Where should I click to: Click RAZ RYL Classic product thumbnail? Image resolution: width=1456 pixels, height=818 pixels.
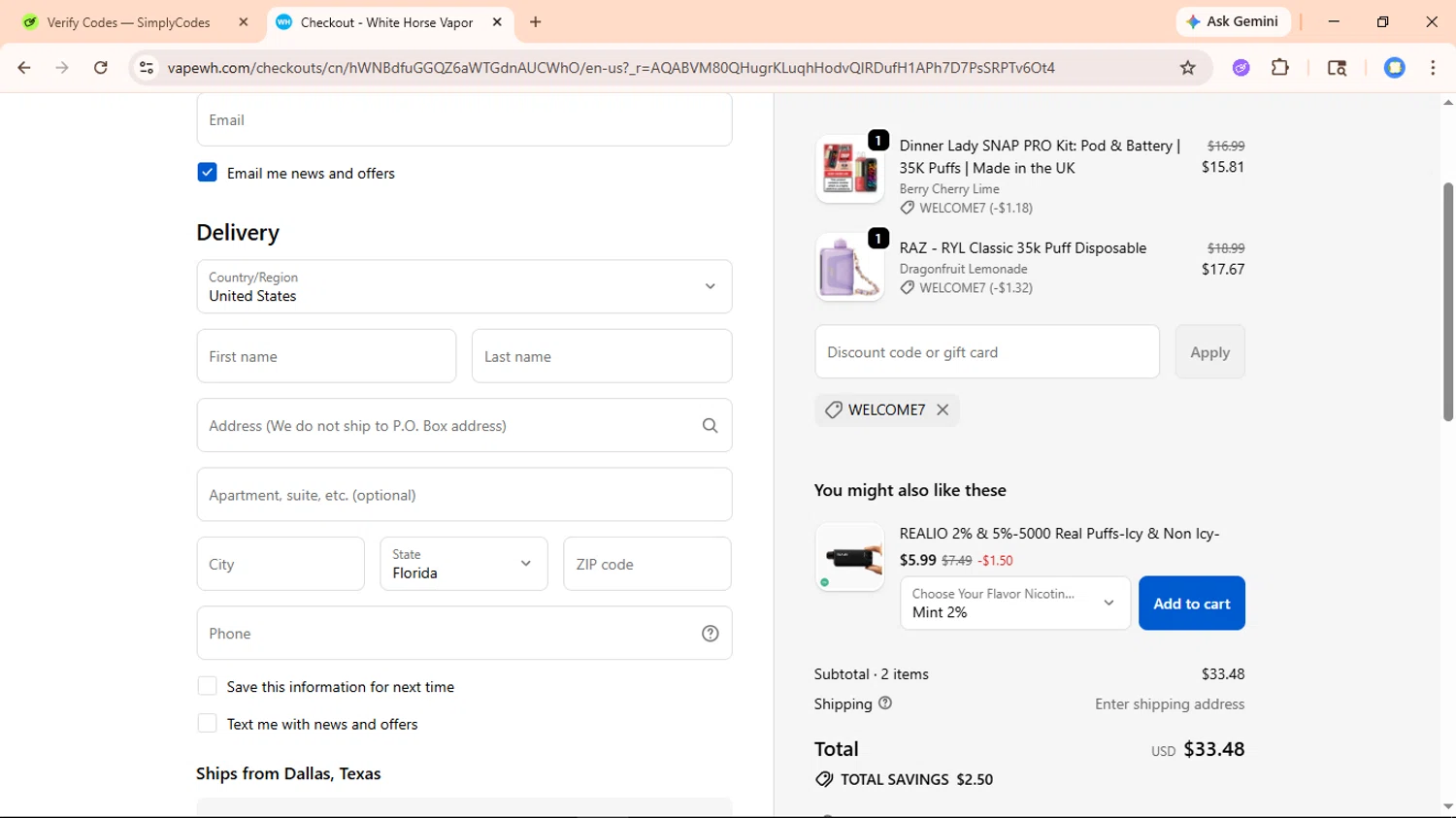849,267
